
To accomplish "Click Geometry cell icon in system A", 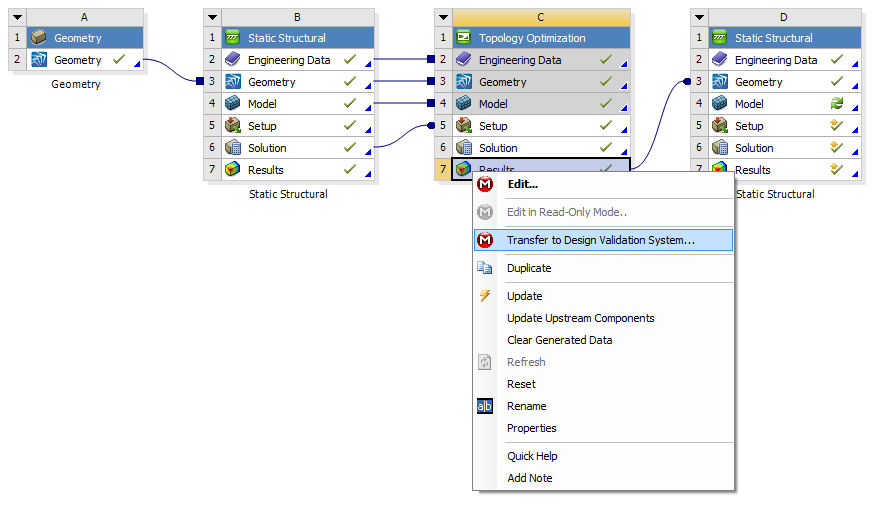I will click(x=39, y=59).
